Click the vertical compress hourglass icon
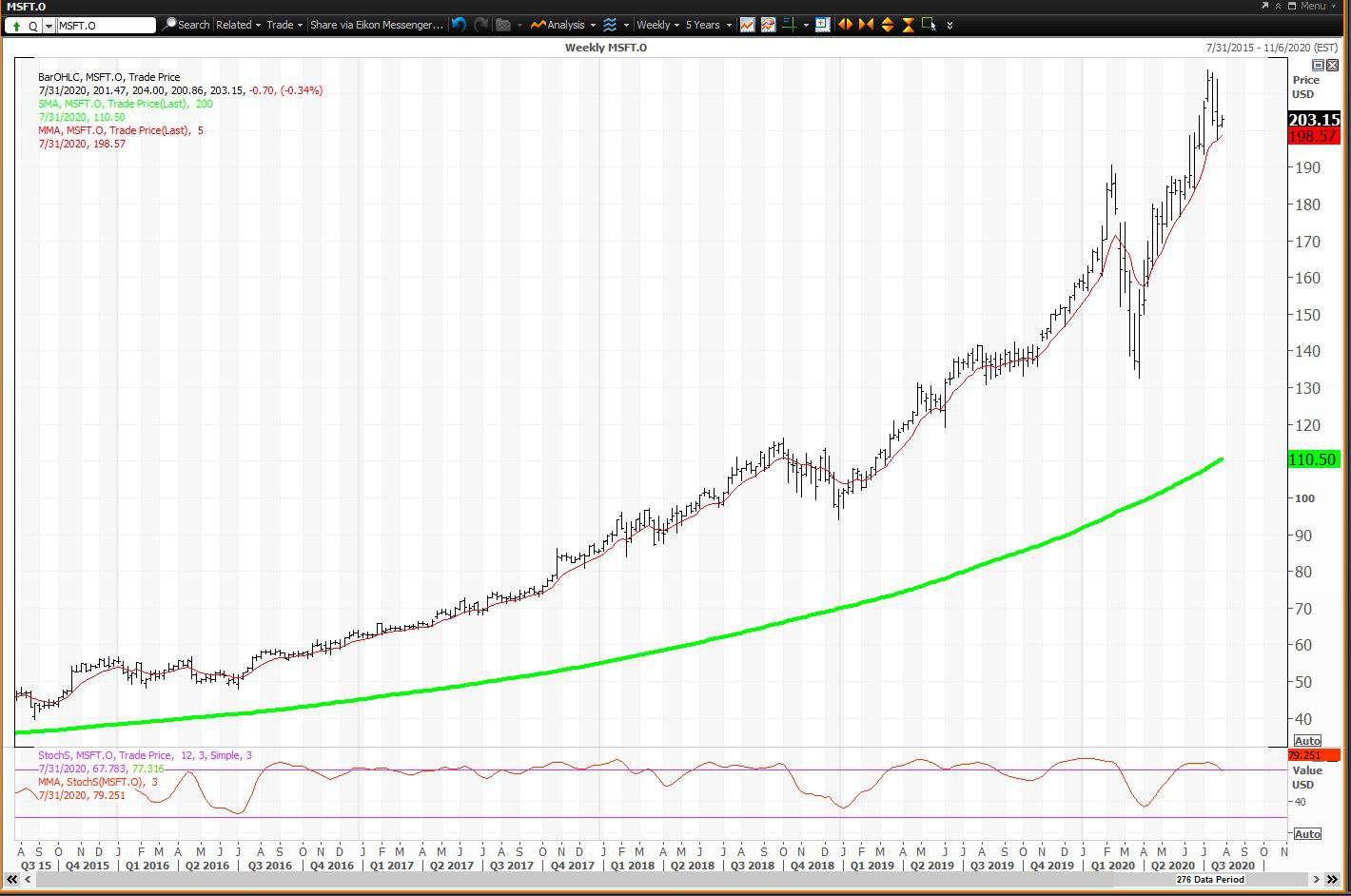 908,25
